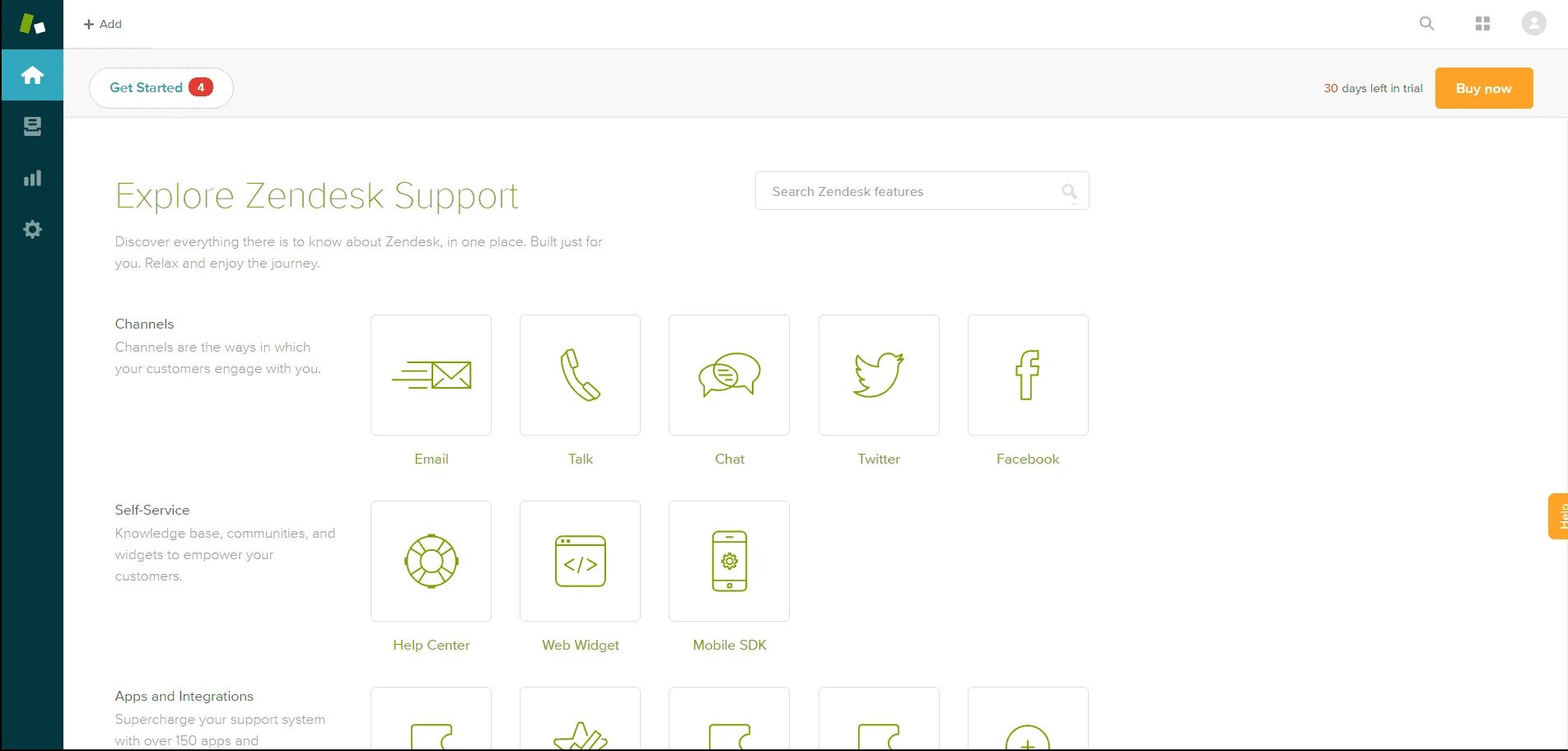Image resolution: width=1568 pixels, height=751 pixels.
Task: Select the Chat channel tile
Action: (729, 375)
